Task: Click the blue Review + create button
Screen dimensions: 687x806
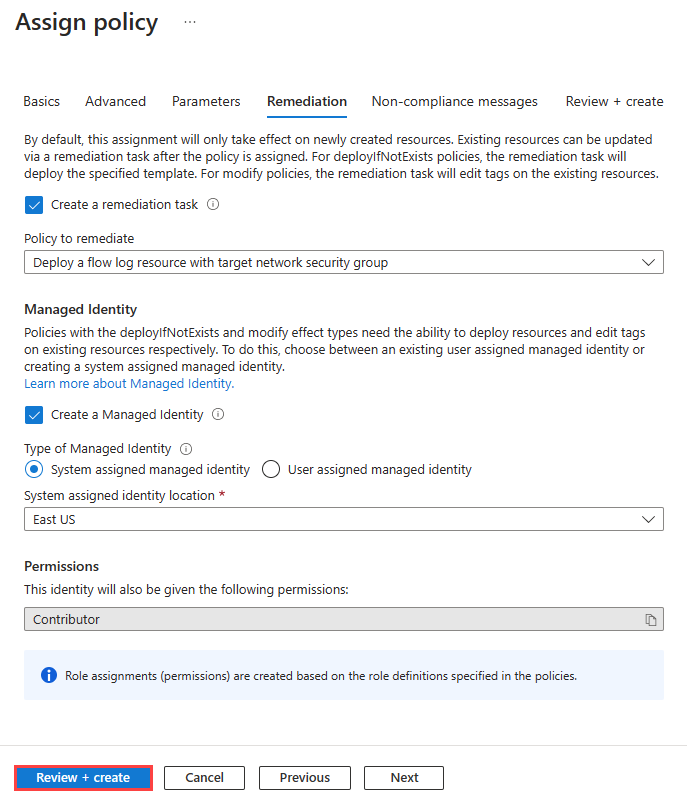Action: click(x=83, y=777)
